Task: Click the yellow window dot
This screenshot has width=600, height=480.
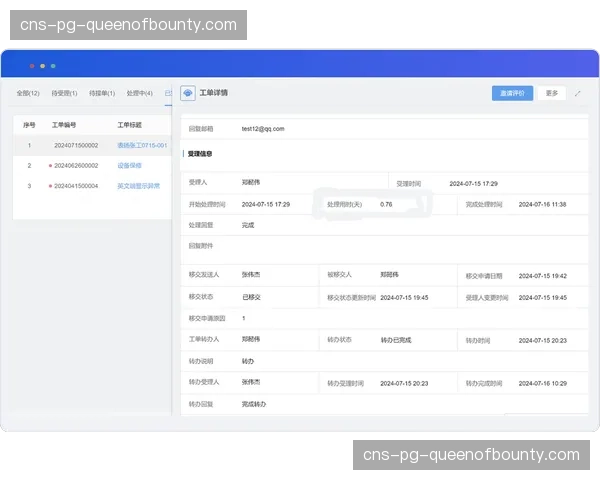Action: (42, 66)
